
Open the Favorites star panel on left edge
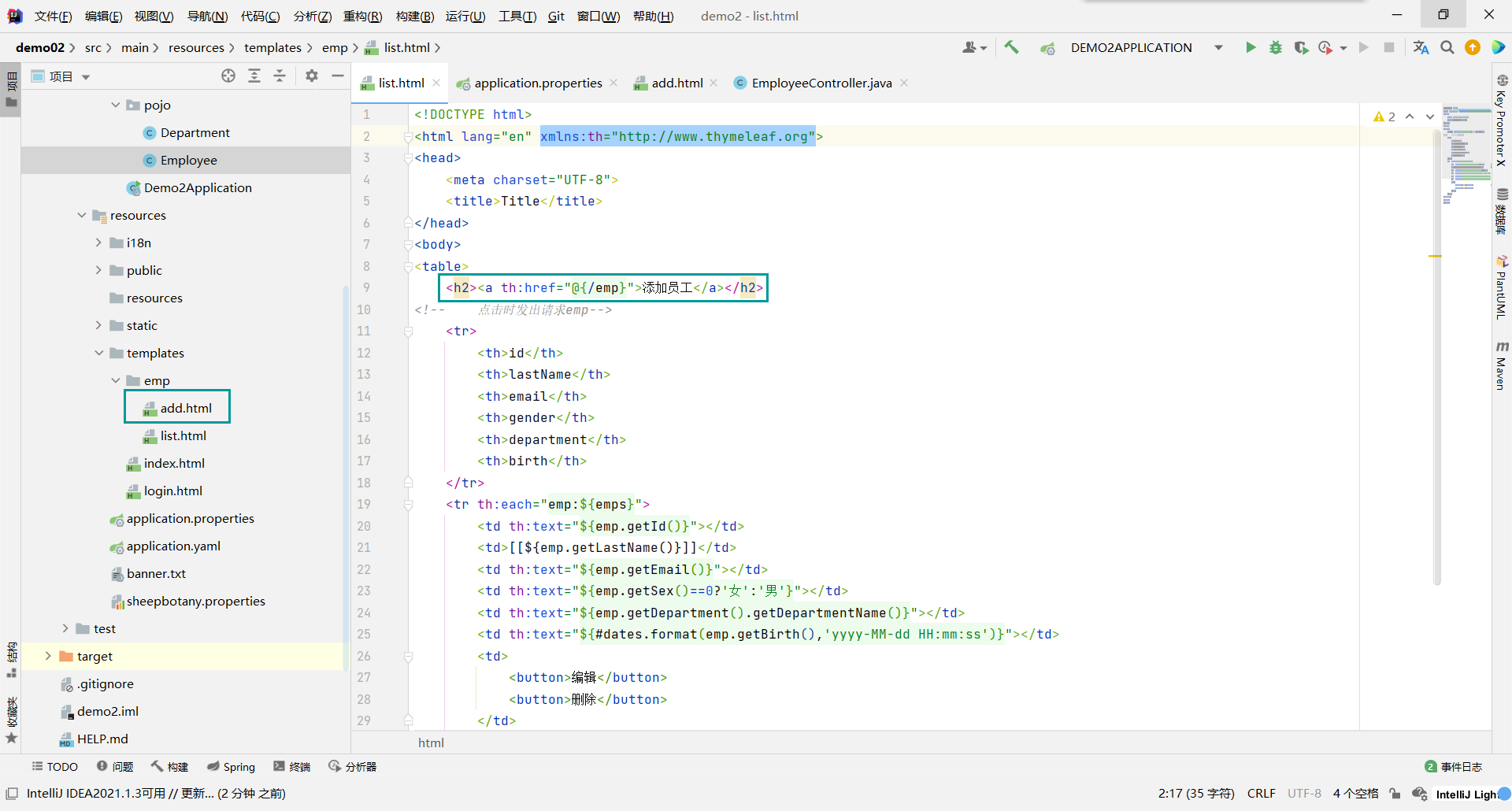pyautogui.click(x=11, y=720)
